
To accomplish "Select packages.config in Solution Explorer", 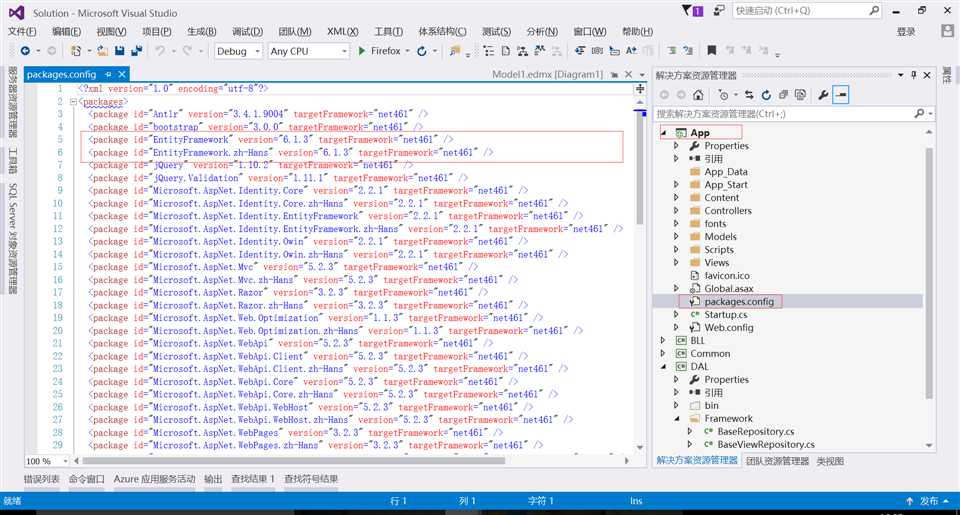I will coord(739,301).
